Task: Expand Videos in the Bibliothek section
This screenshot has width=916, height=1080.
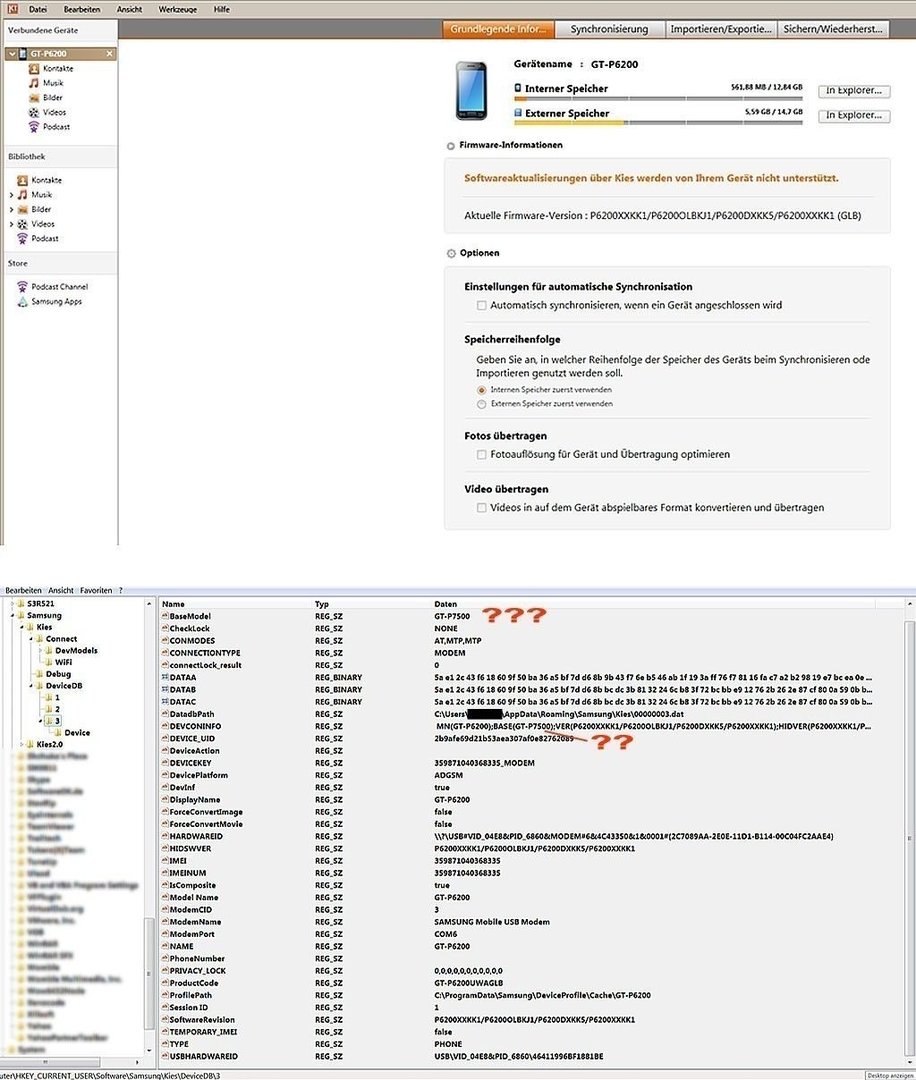Action: (11, 224)
